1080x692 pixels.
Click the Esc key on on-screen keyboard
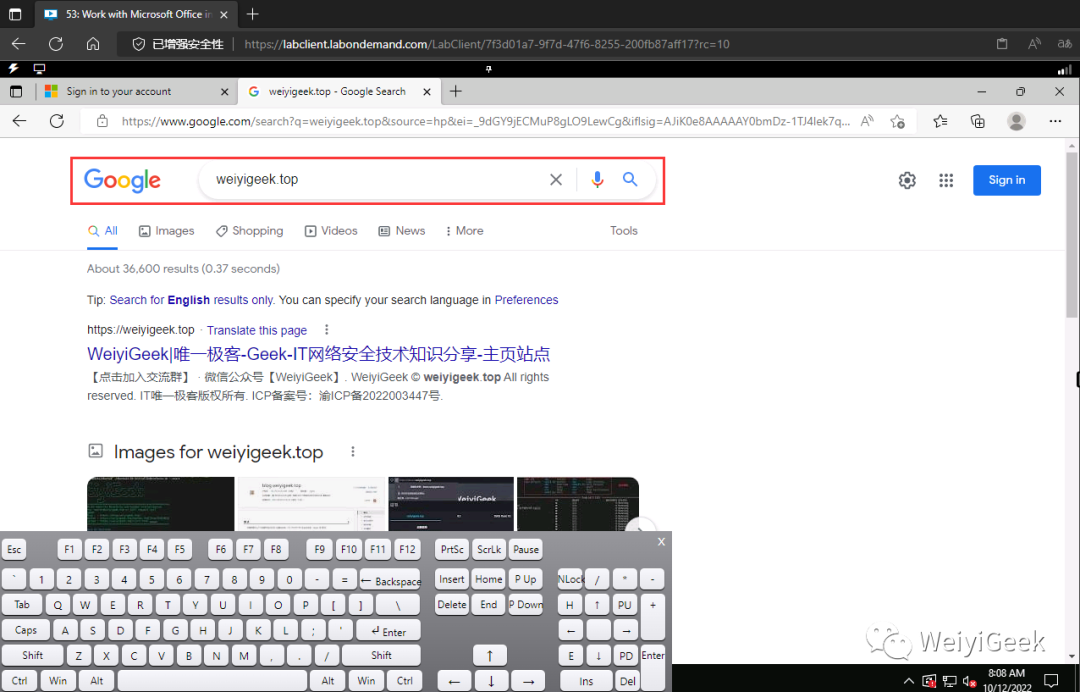click(x=14, y=549)
